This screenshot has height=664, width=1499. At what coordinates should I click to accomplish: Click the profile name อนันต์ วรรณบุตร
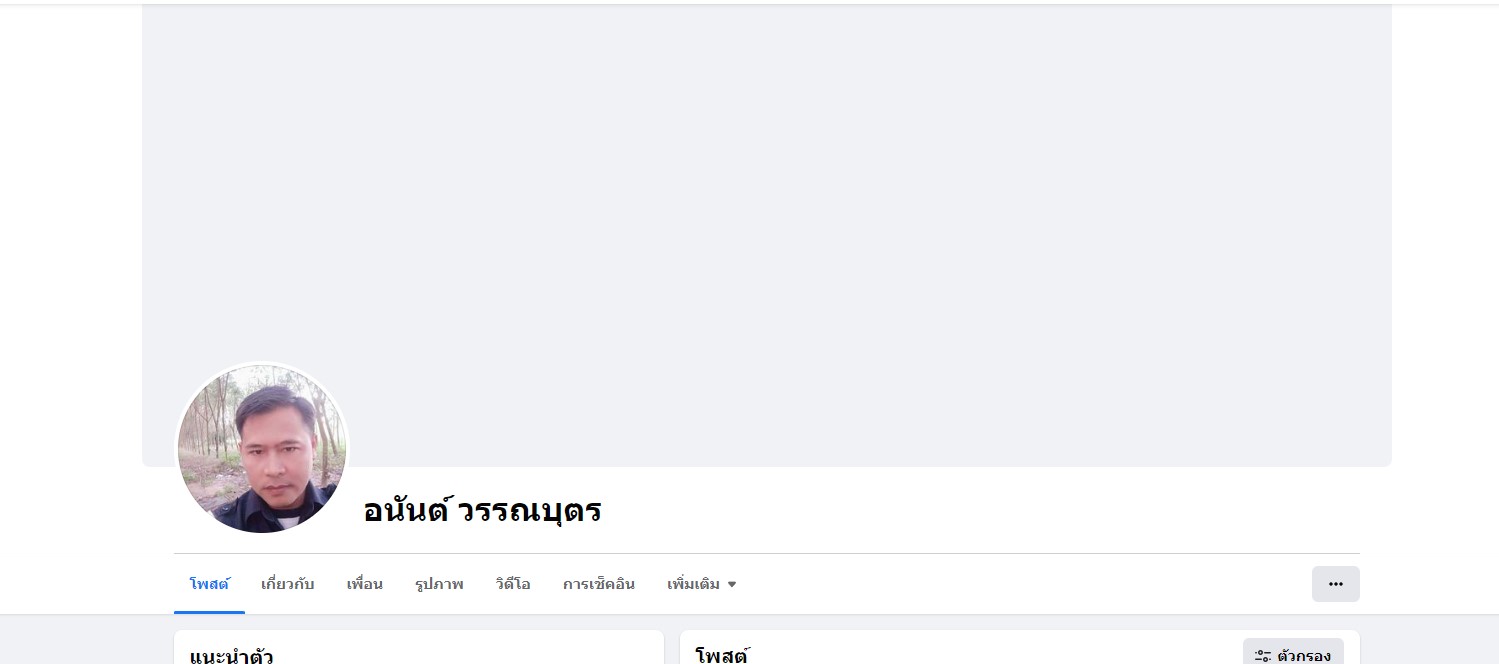pos(482,511)
